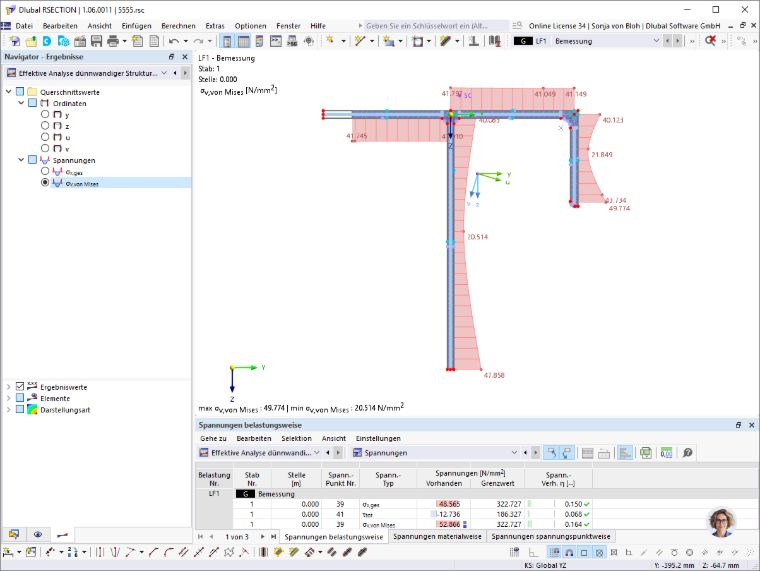Collapse the Querschnittswerte tree node
Image resolution: width=760 pixels, height=571 pixels.
[8, 91]
